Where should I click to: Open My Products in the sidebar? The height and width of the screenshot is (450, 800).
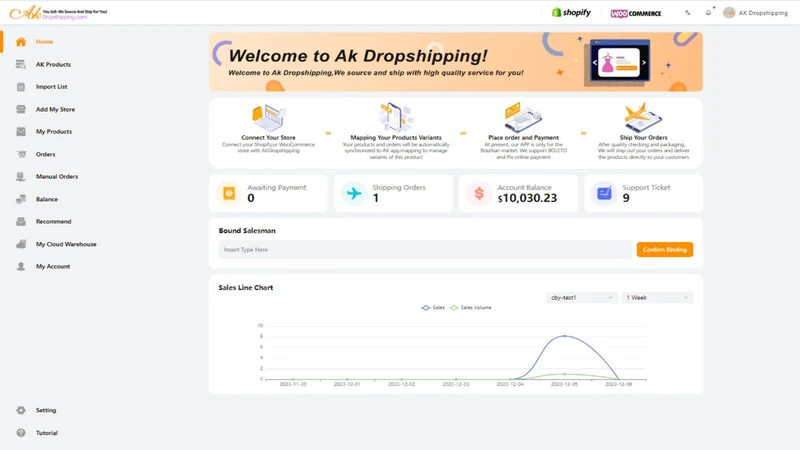pyautogui.click(x=54, y=132)
